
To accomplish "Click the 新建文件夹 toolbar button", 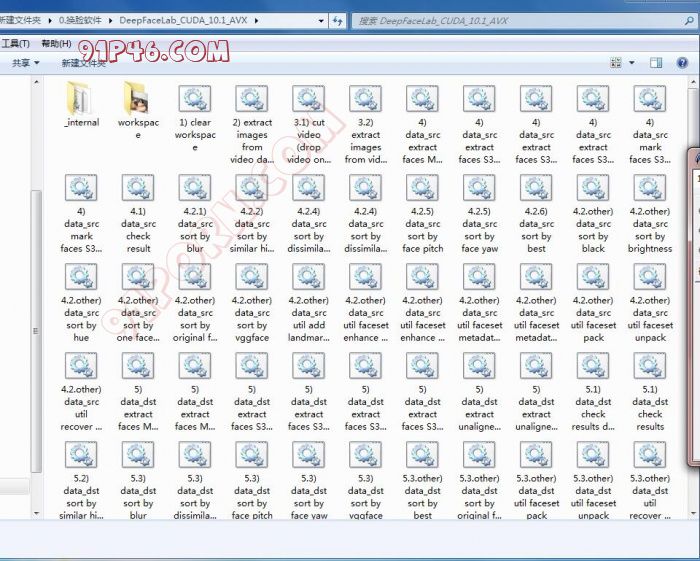I will pos(83,63).
